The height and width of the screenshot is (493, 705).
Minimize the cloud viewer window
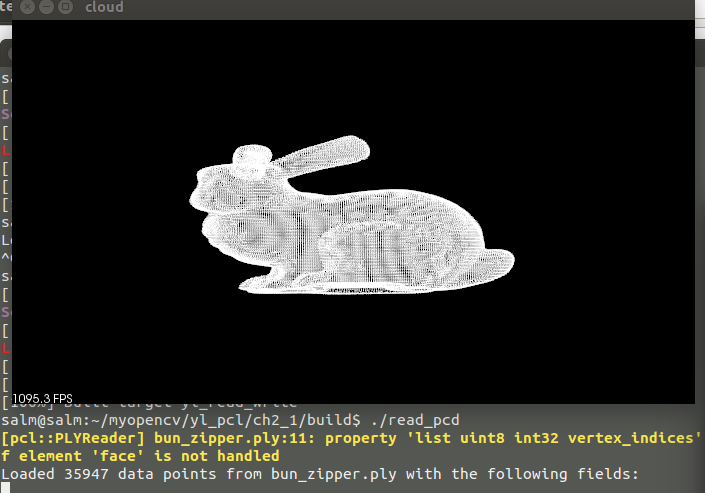coord(46,7)
